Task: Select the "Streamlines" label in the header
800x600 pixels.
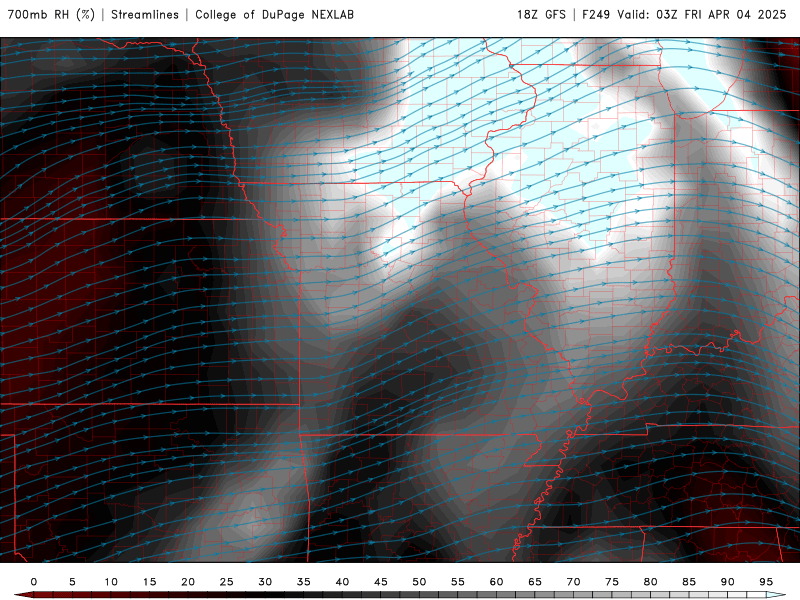Action: coord(145,14)
